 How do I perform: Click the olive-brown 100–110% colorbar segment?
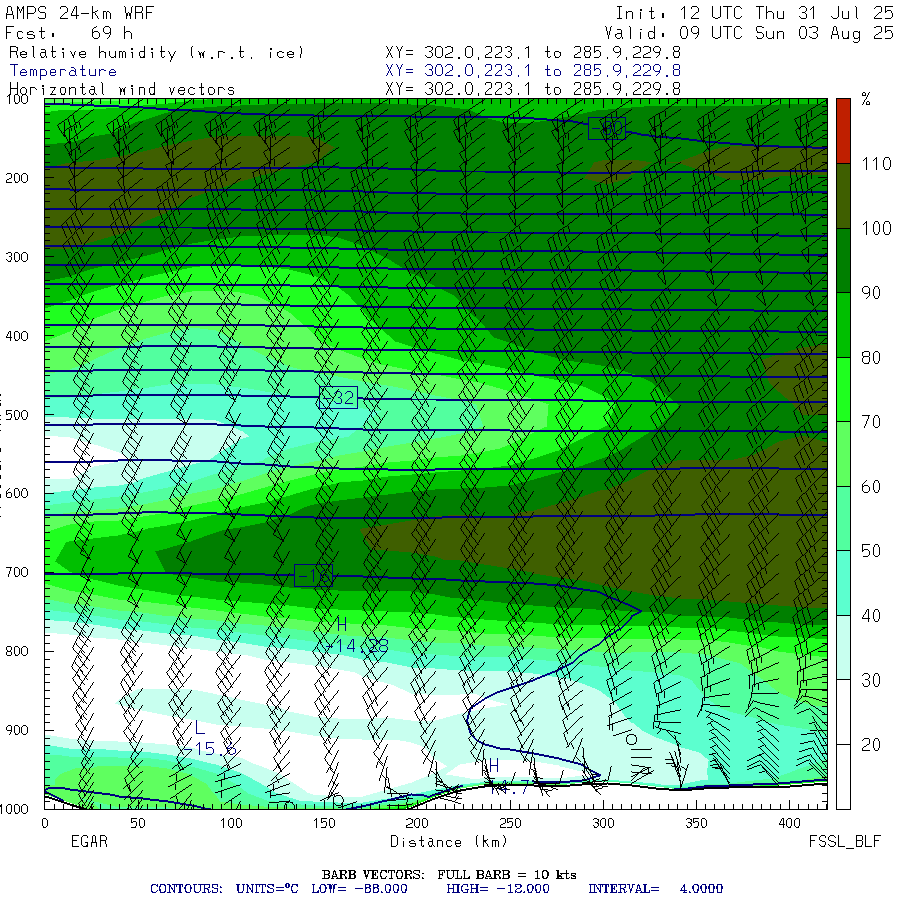click(843, 196)
